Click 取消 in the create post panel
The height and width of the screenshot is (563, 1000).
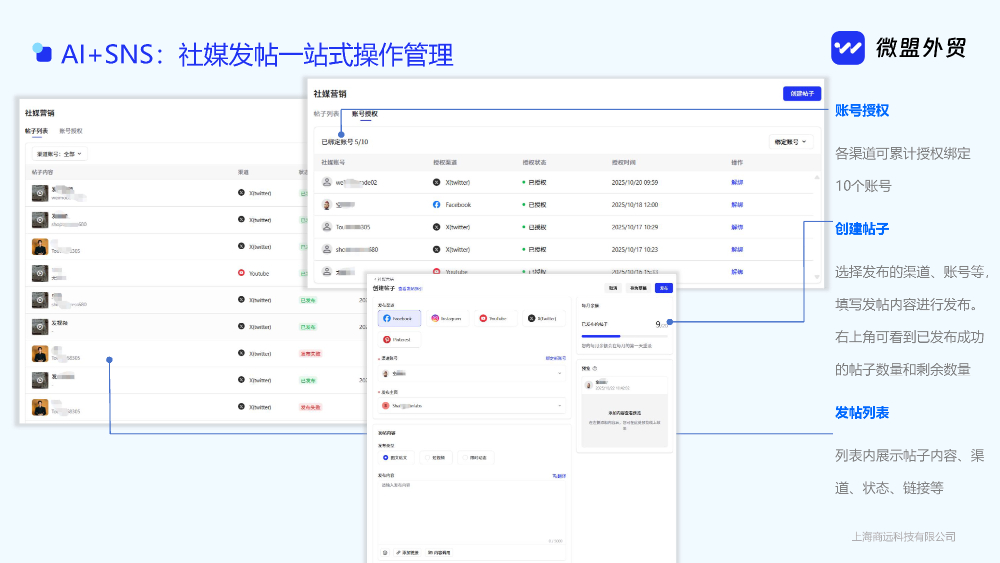coord(613,288)
